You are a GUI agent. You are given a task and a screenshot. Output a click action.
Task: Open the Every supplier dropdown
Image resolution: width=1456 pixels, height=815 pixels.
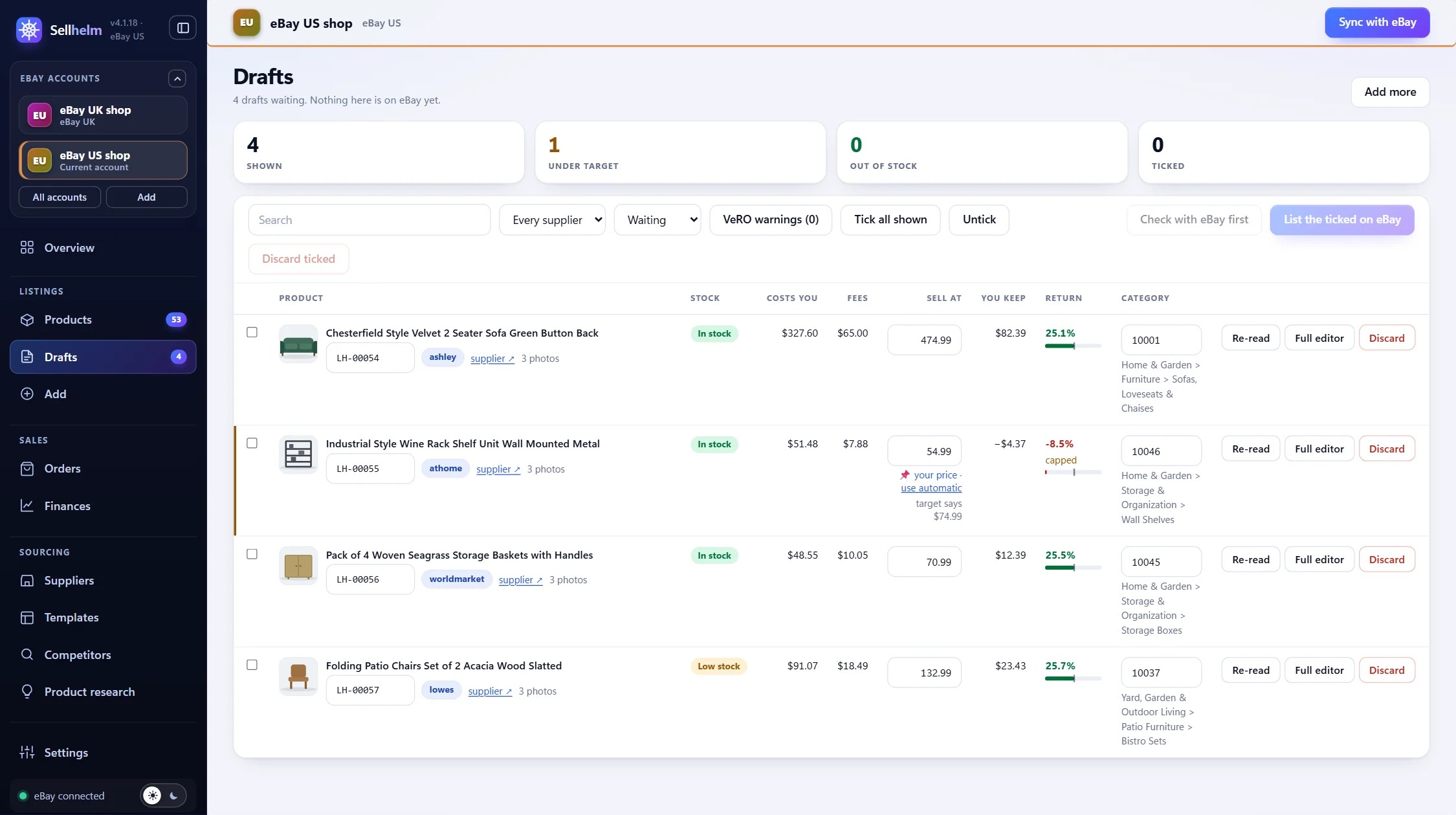tap(552, 220)
